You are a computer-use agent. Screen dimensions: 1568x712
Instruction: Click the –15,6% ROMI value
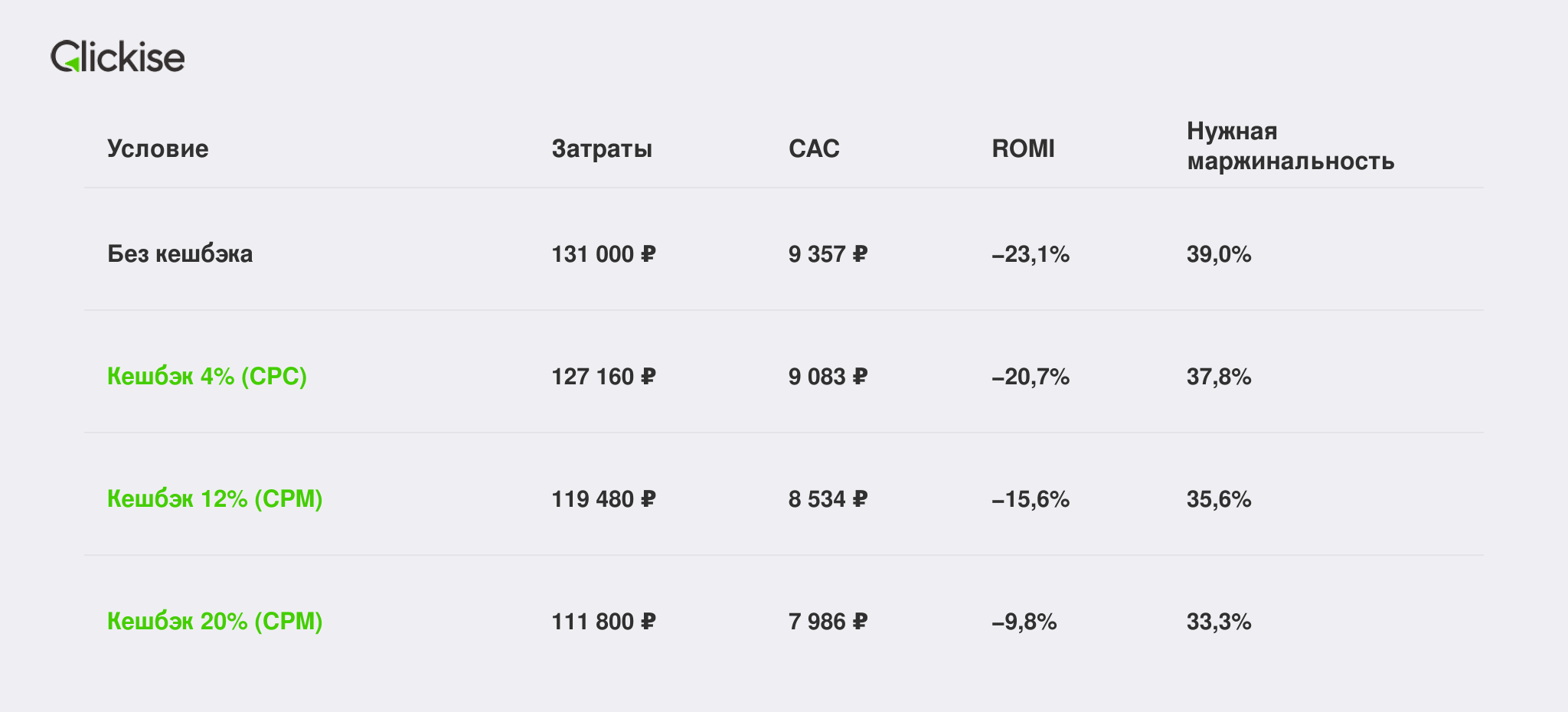(1031, 499)
